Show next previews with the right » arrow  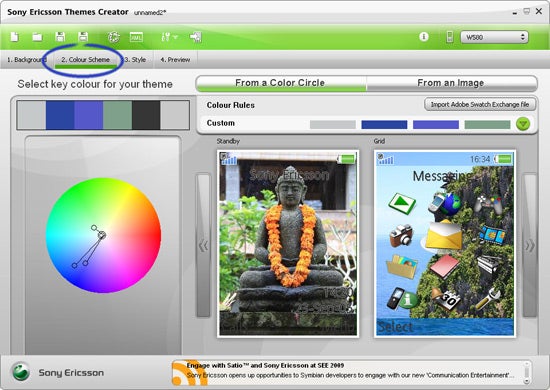[x=530, y=245]
